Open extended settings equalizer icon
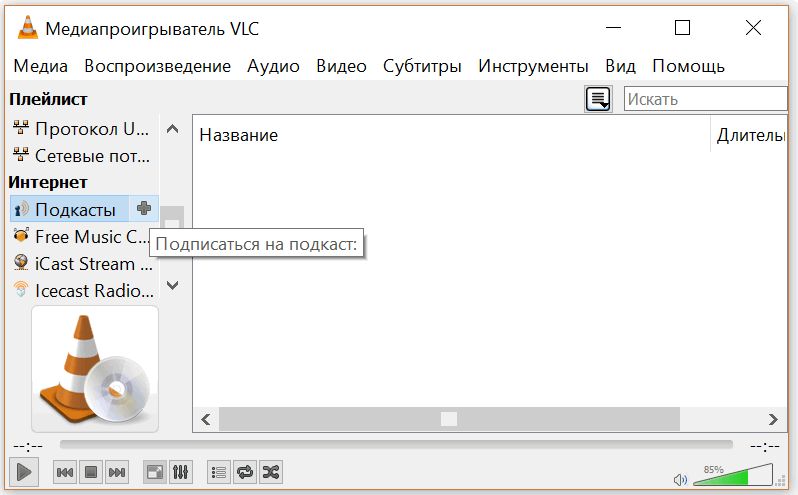 (x=180, y=473)
